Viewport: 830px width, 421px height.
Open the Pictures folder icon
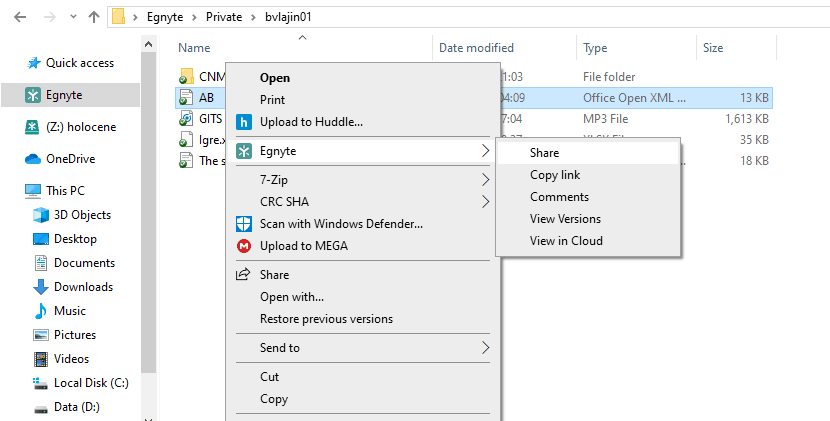[41, 335]
